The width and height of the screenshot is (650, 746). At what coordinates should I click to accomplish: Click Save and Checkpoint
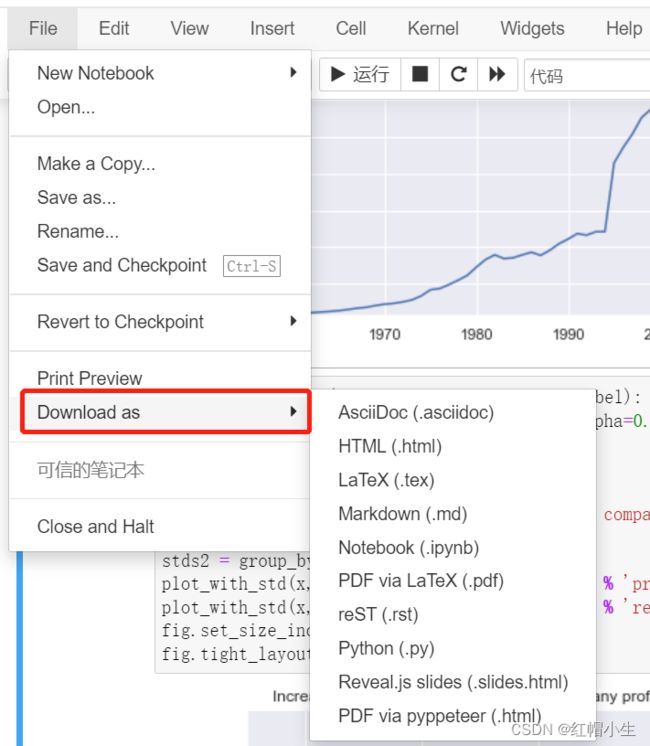(x=160, y=265)
